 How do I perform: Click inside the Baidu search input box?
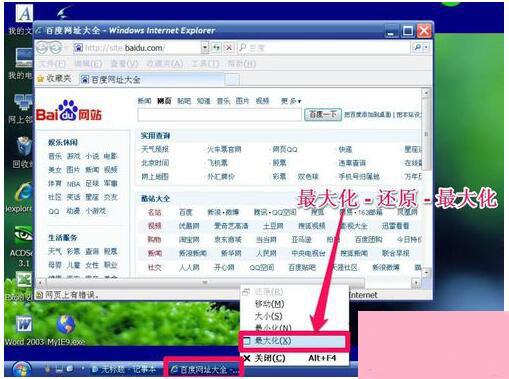pos(219,115)
